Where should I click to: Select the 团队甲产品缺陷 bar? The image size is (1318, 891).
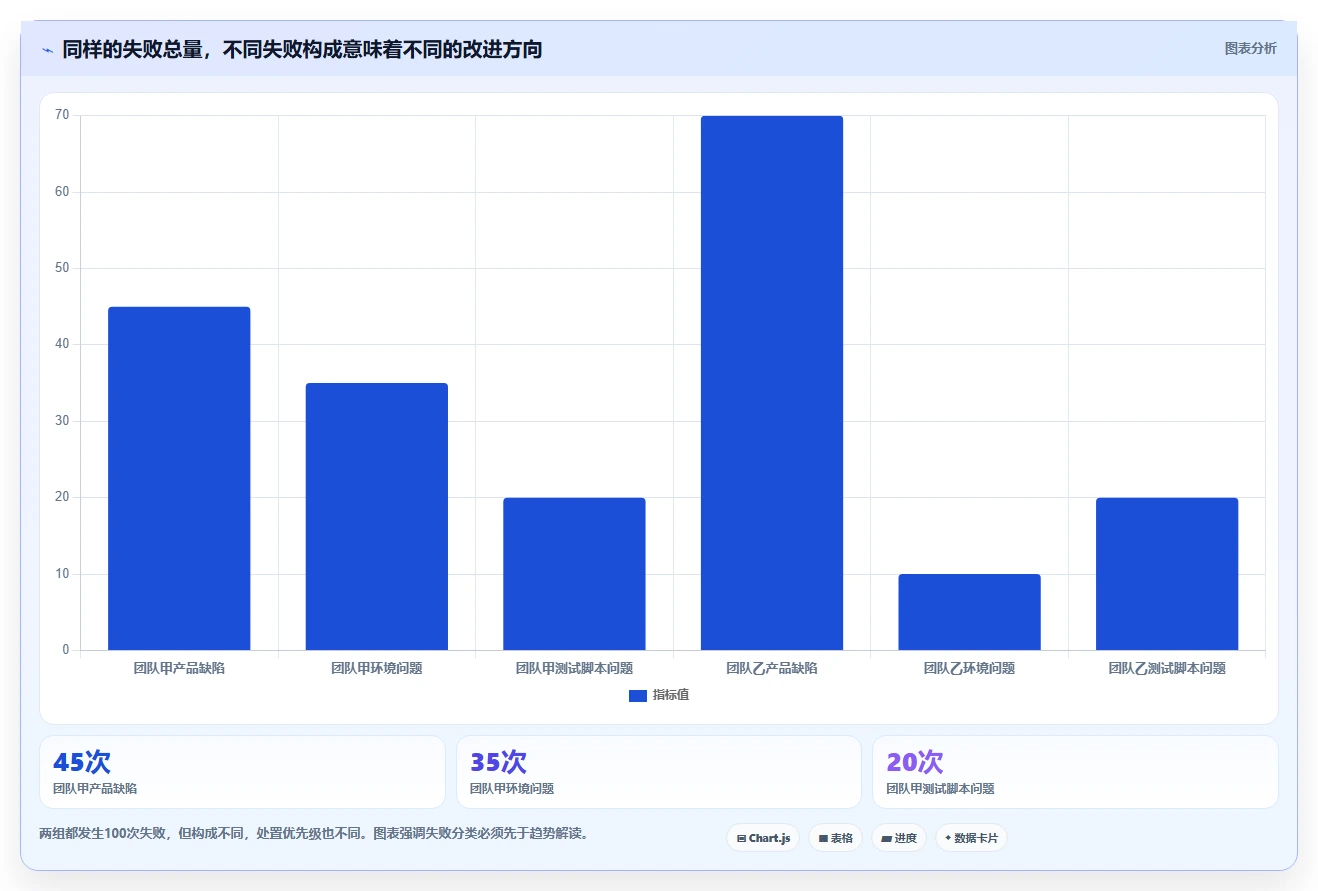tap(179, 478)
